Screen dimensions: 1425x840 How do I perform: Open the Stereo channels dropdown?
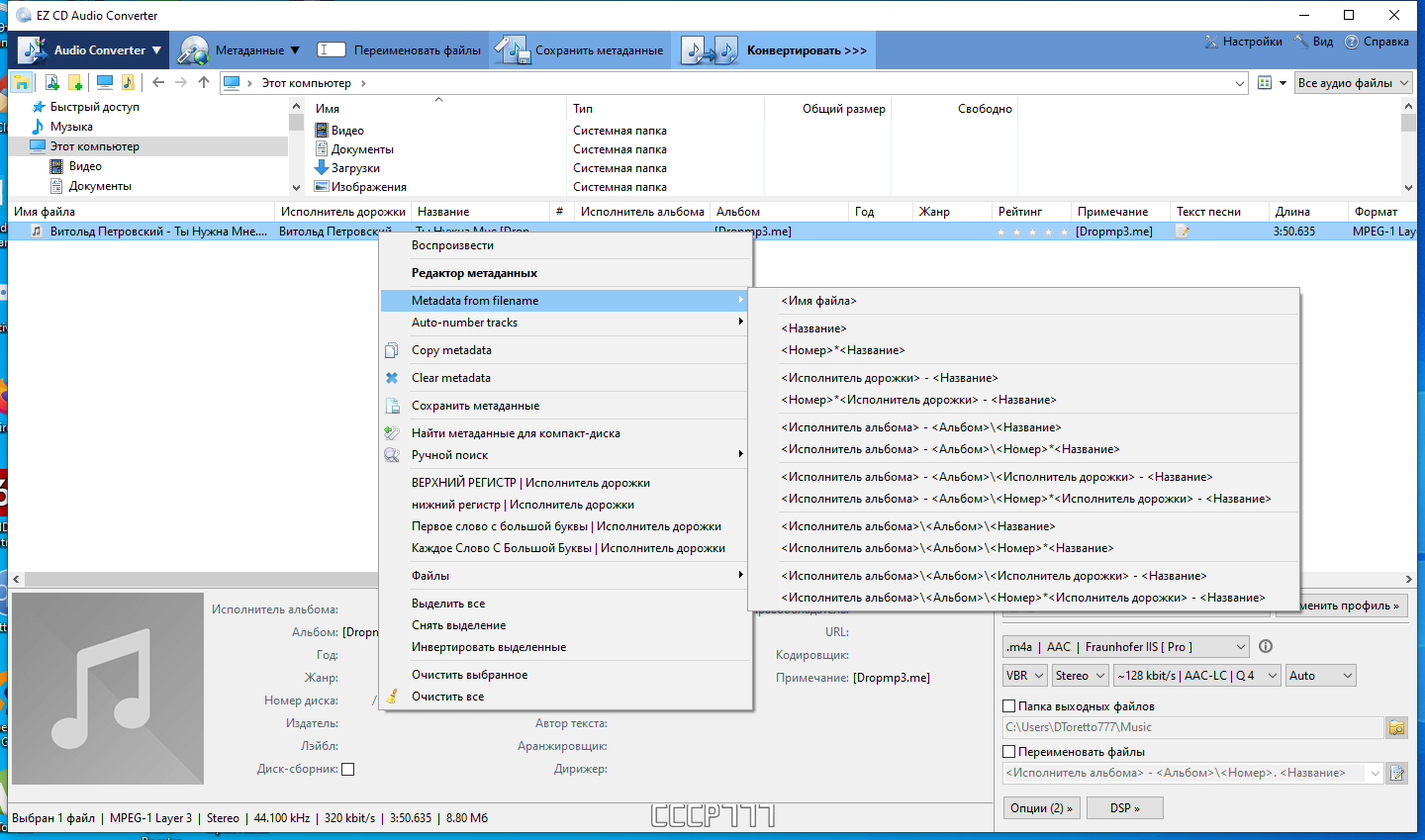pyautogui.click(x=1080, y=676)
